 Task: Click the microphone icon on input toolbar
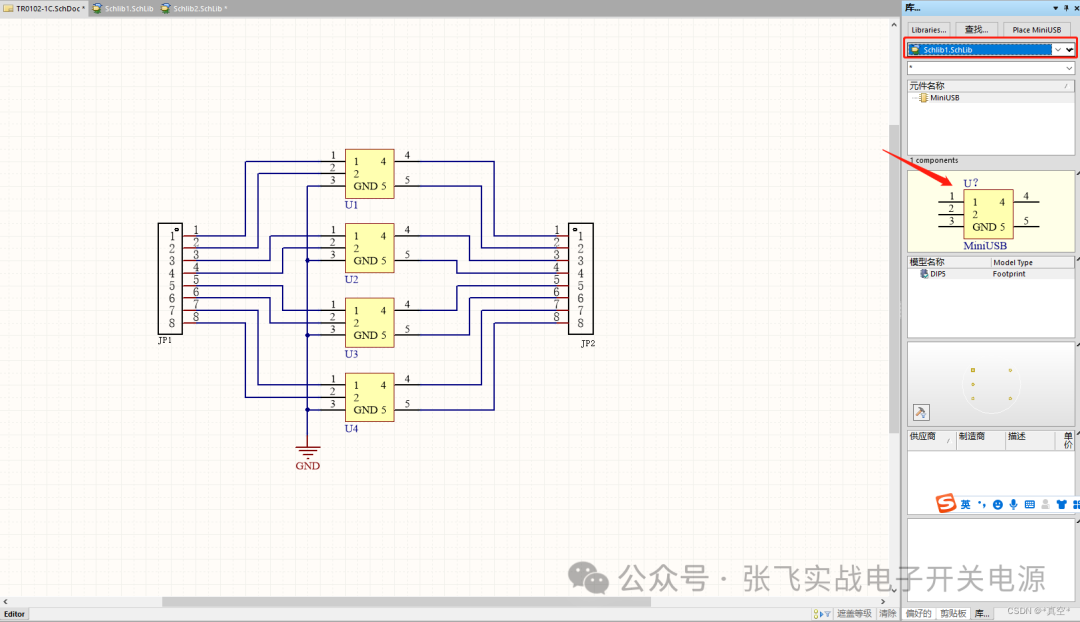1013,504
